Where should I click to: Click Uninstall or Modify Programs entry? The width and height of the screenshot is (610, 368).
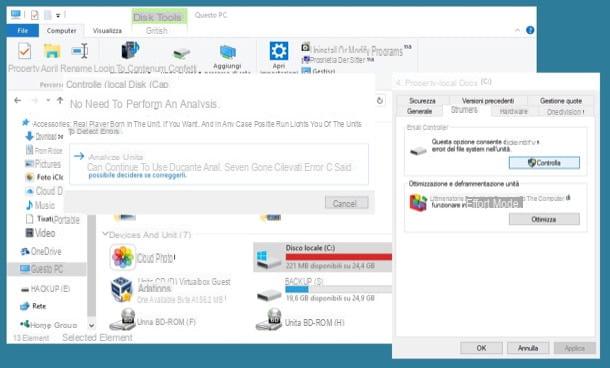(x=356, y=50)
